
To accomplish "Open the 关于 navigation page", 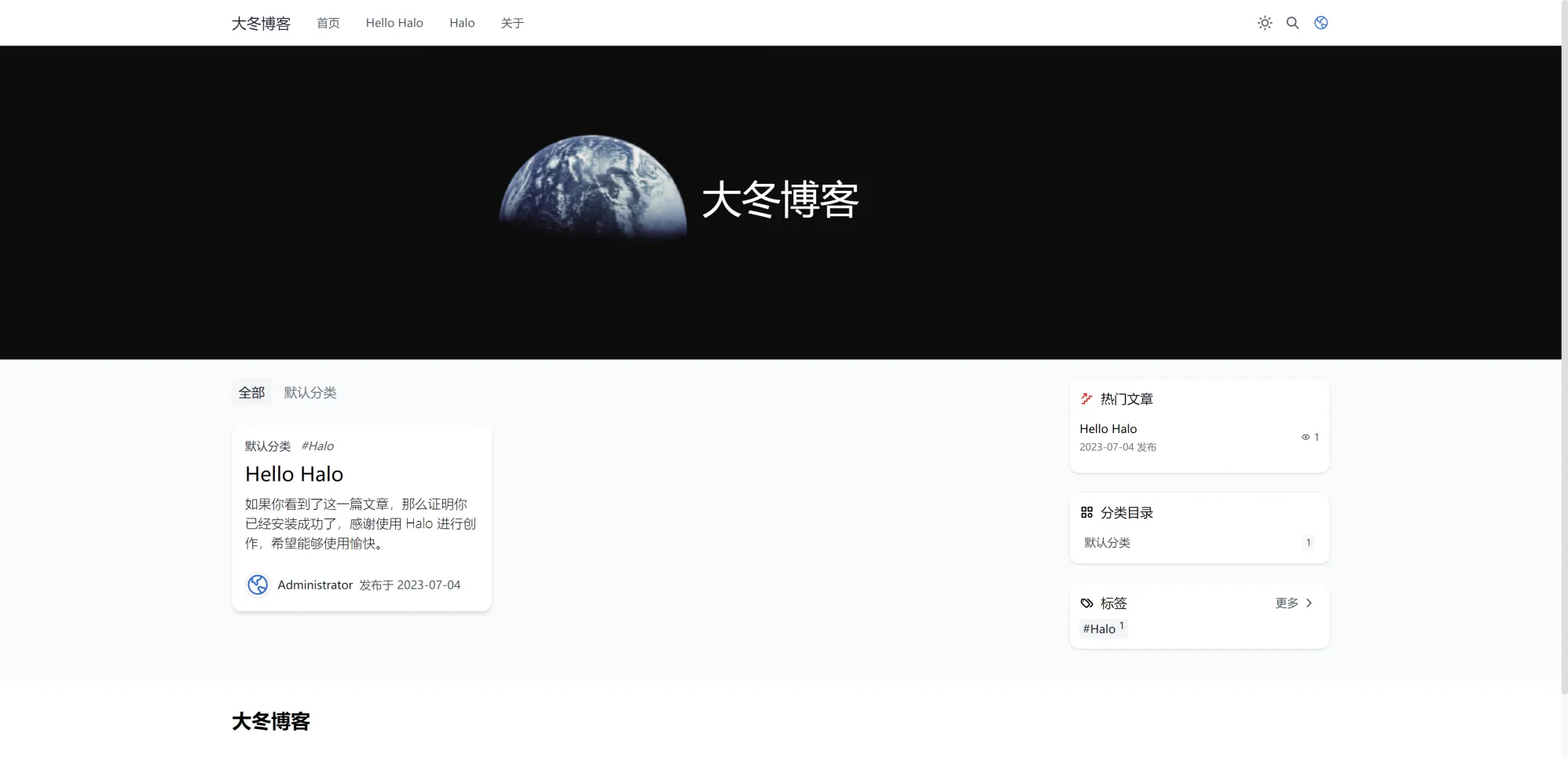I will 512,23.
